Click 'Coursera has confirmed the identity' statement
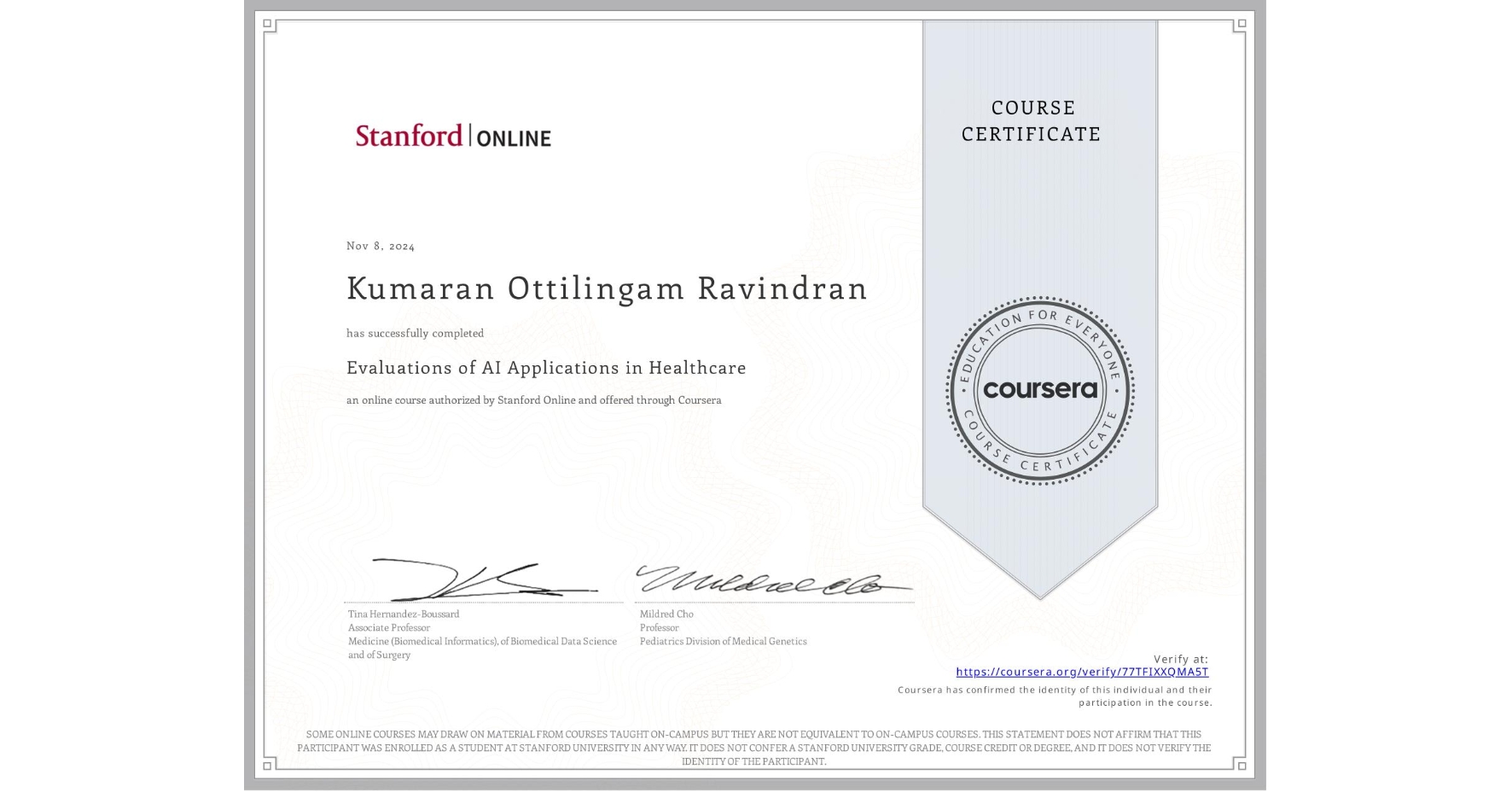1512x792 pixels. tap(1055, 696)
